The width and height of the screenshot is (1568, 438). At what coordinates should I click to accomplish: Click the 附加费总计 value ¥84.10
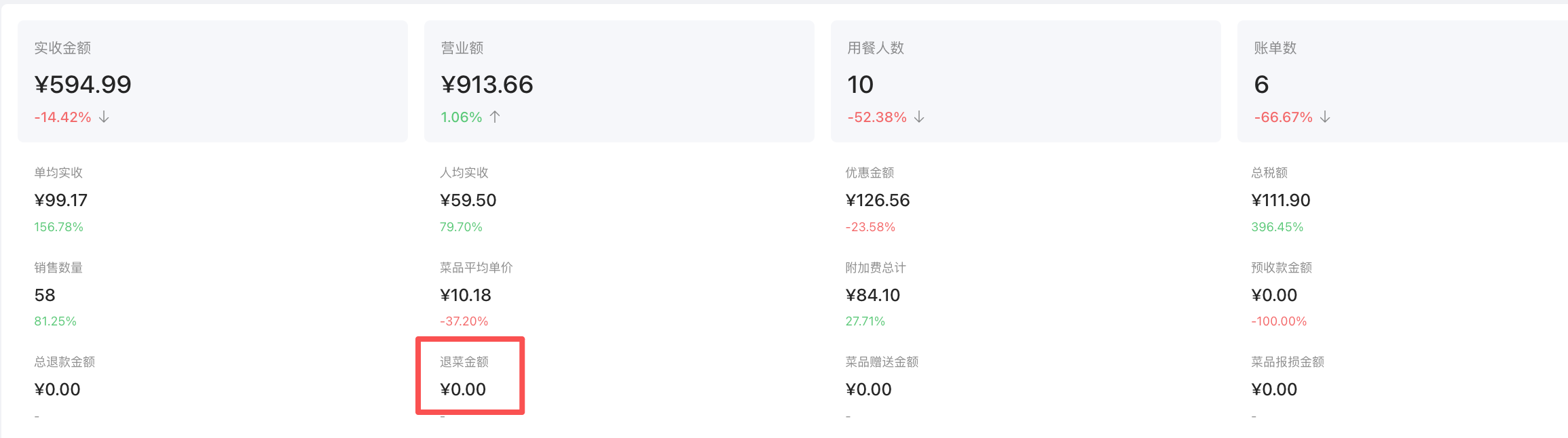point(873,296)
